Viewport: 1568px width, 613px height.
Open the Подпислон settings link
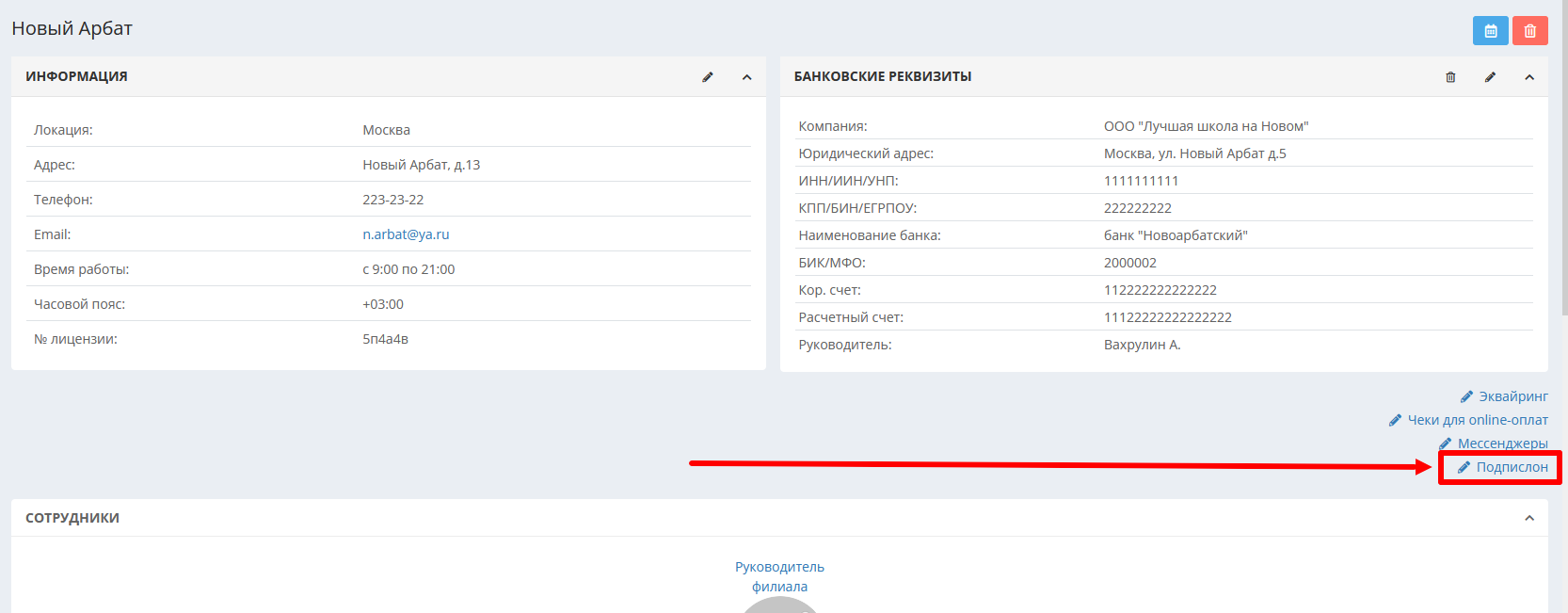coord(1511,467)
